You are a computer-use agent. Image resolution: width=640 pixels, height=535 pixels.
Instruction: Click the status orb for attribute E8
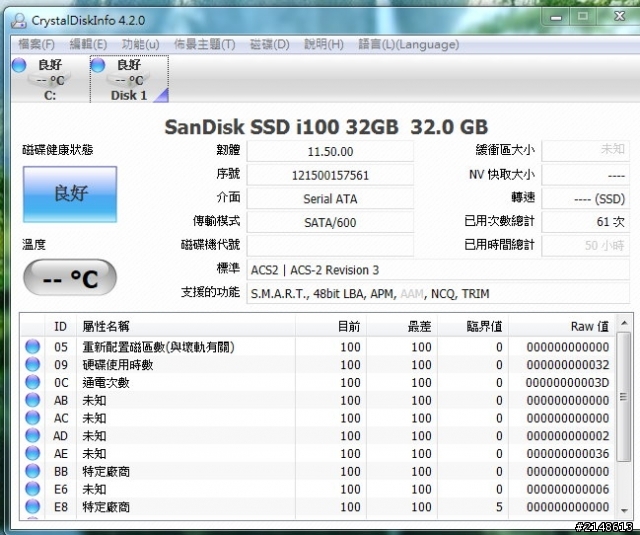[x=32, y=506]
